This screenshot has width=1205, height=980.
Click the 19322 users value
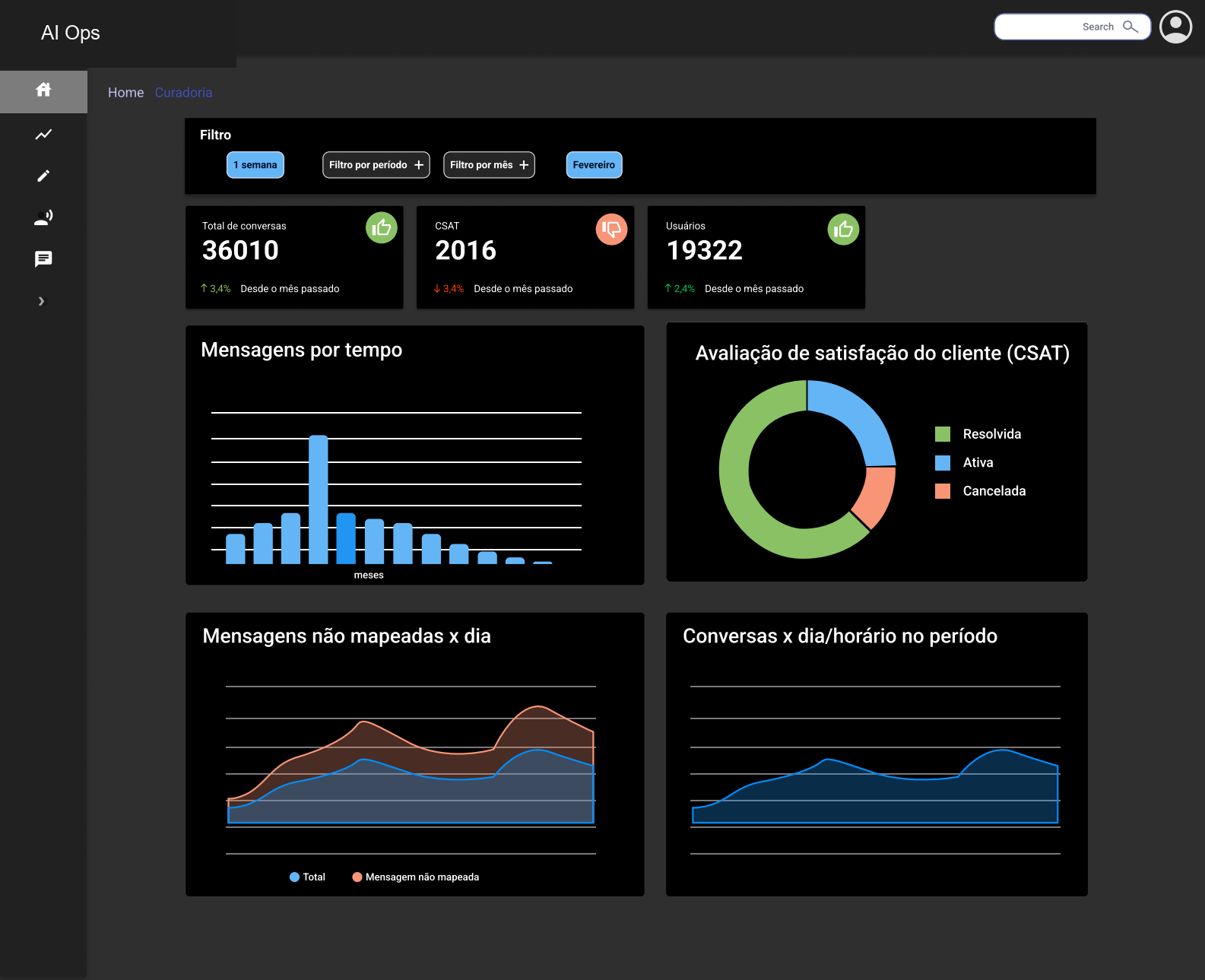click(x=704, y=251)
